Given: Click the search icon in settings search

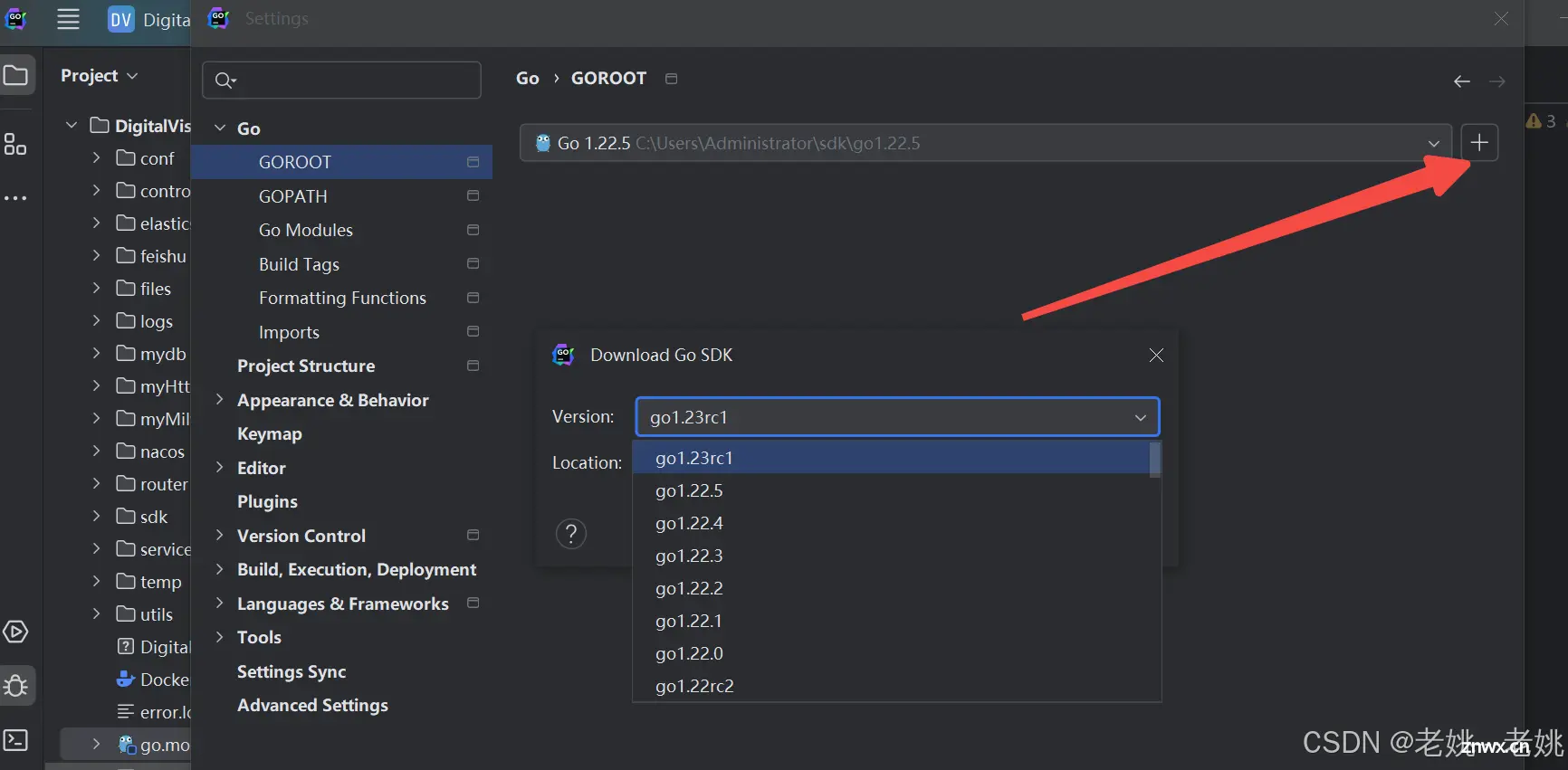Looking at the screenshot, I should click(x=225, y=81).
